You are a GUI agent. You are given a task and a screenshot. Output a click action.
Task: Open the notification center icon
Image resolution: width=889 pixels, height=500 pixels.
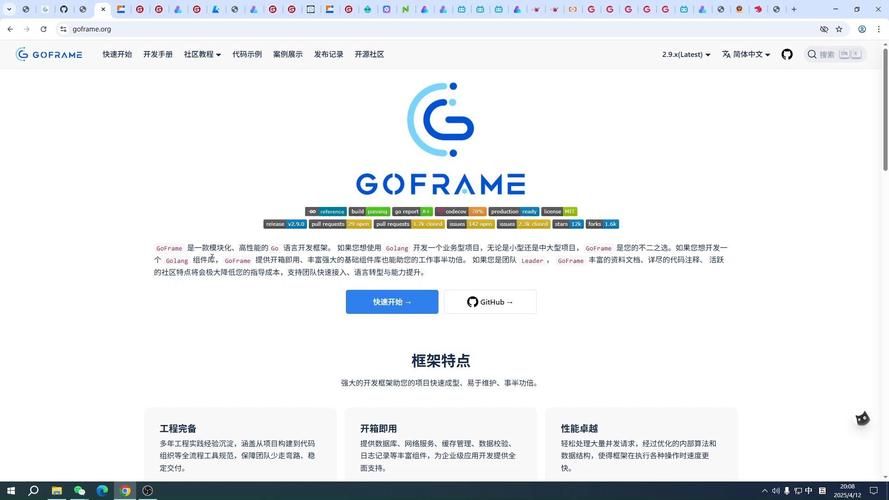874,490
